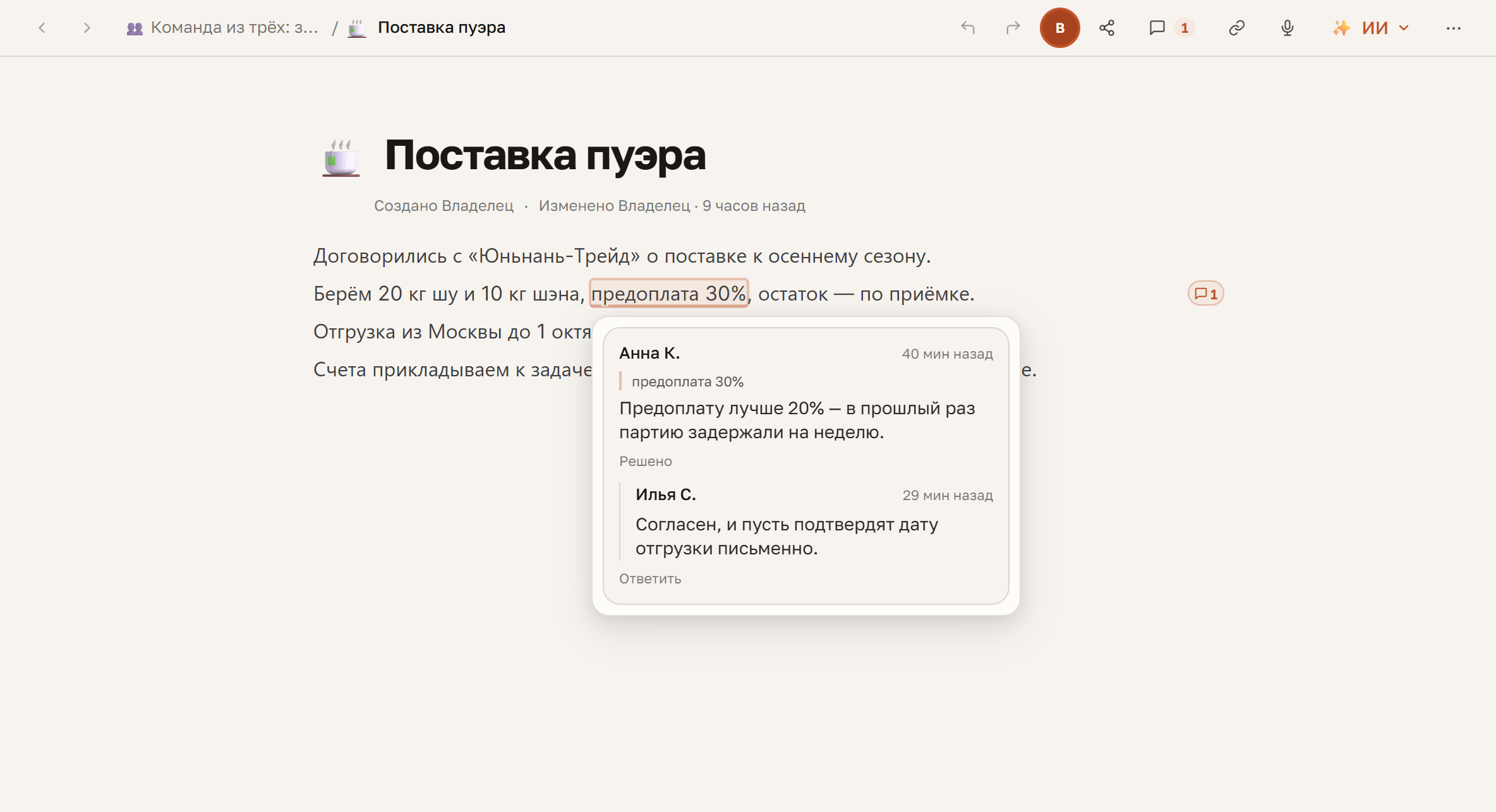The image size is (1496, 812).
Task: Click Анна's comment "Предоплату лучше 20%"
Action: [797, 421]
